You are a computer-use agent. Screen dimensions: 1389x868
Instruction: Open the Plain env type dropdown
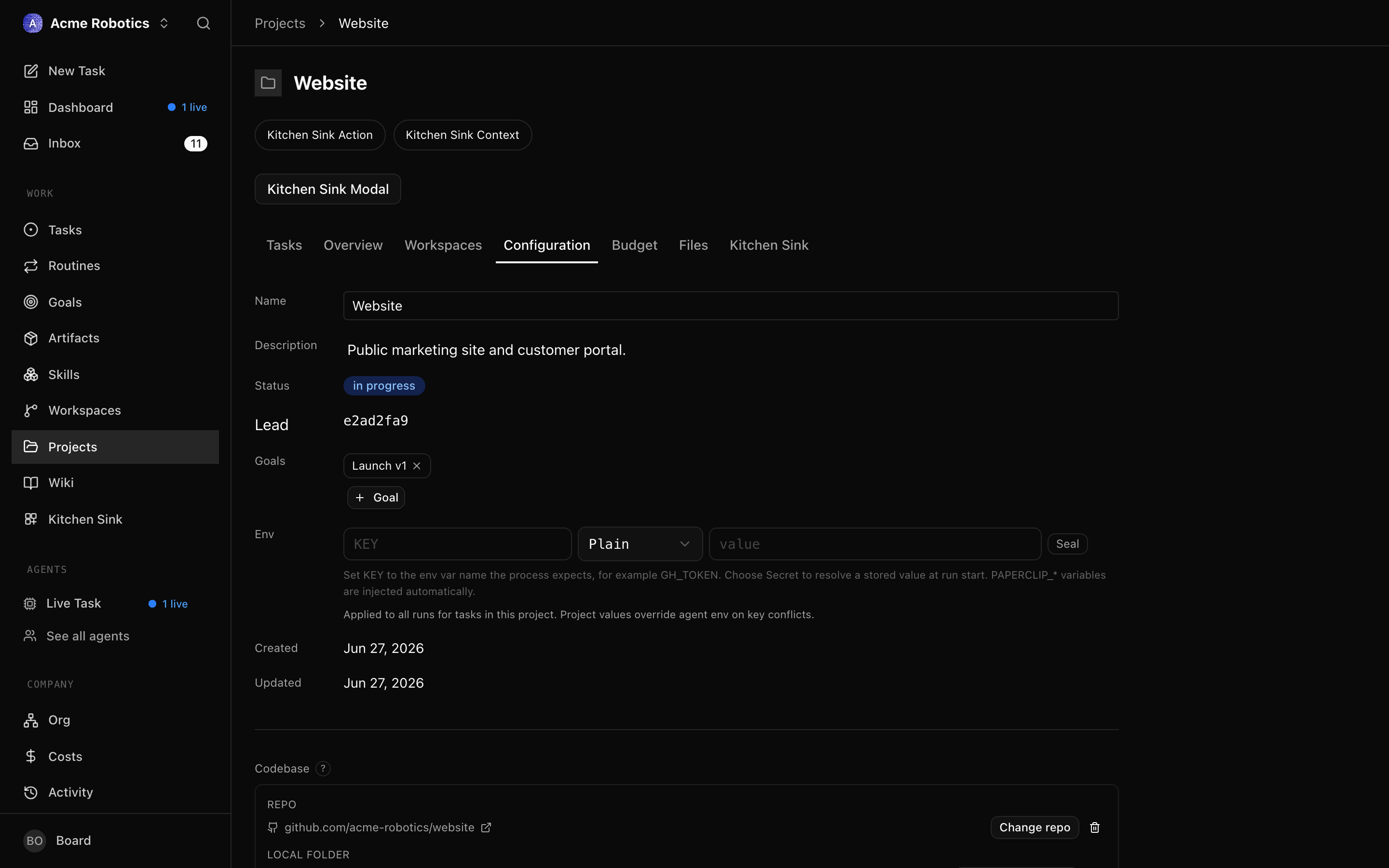click(x=640, y=543)
